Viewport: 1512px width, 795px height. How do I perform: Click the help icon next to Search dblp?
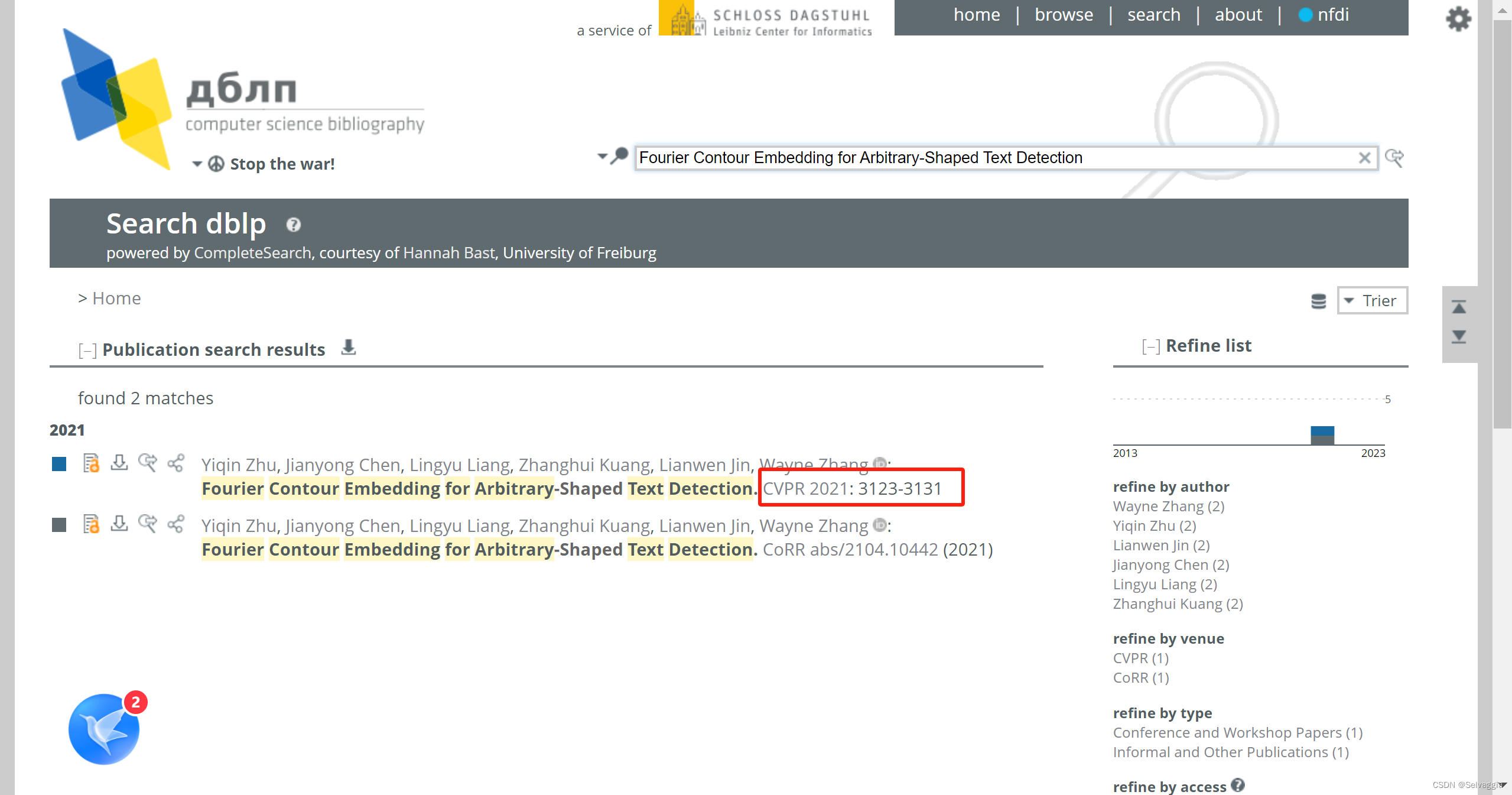pos(293,225)
